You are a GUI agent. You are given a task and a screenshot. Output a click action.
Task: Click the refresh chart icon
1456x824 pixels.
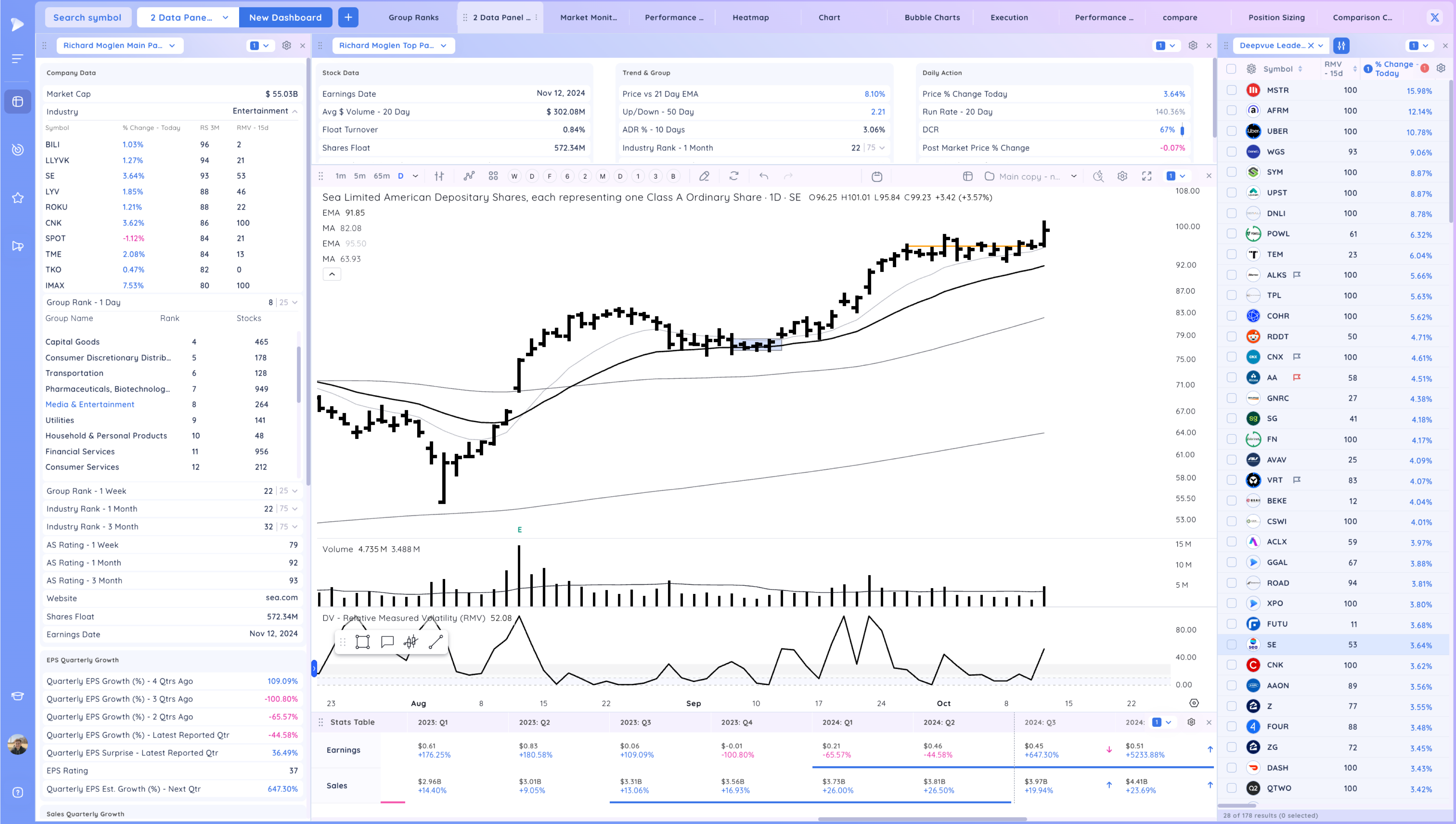(x=734, y=176)
